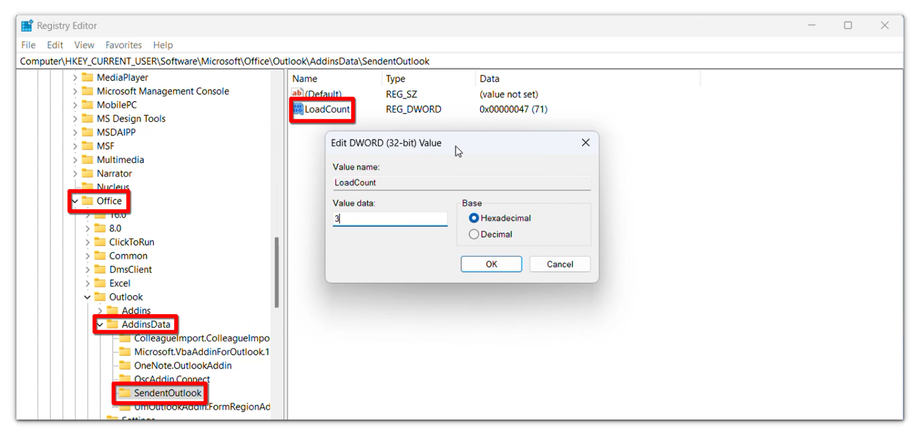The image size is (920, 437).
Task: Expand the ClickToRun key
Action: pyautogui.click(x=87, y=242)
